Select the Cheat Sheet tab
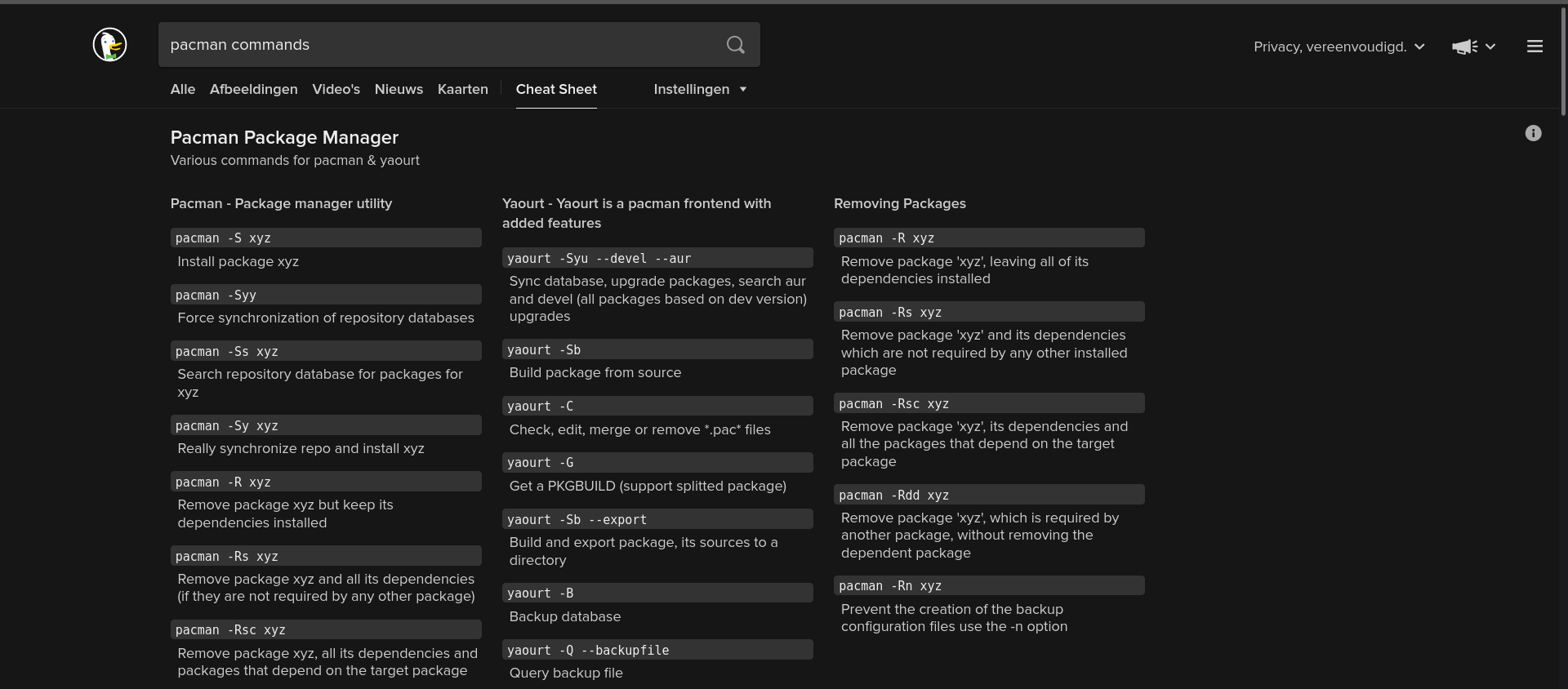 point(556,89)
